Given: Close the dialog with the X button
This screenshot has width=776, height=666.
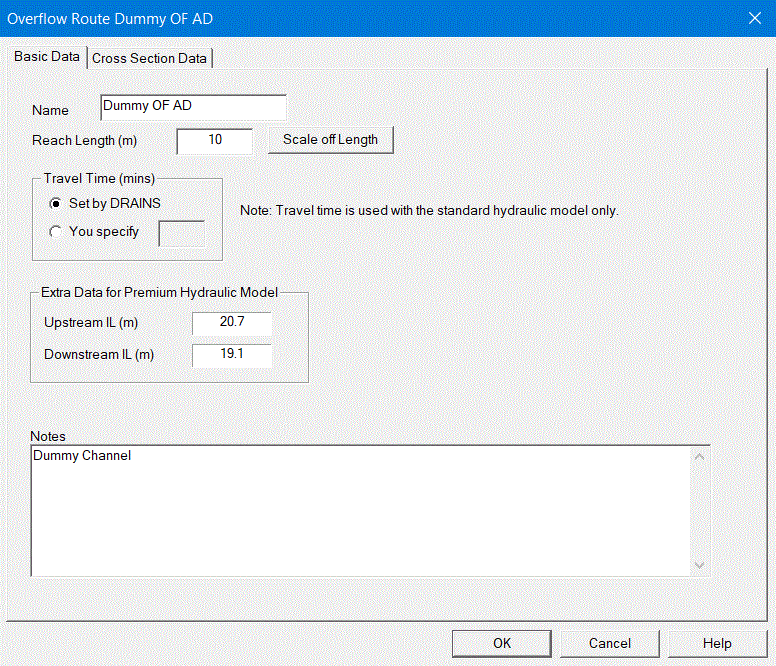Looking at the screenshot, I should 754,18.
